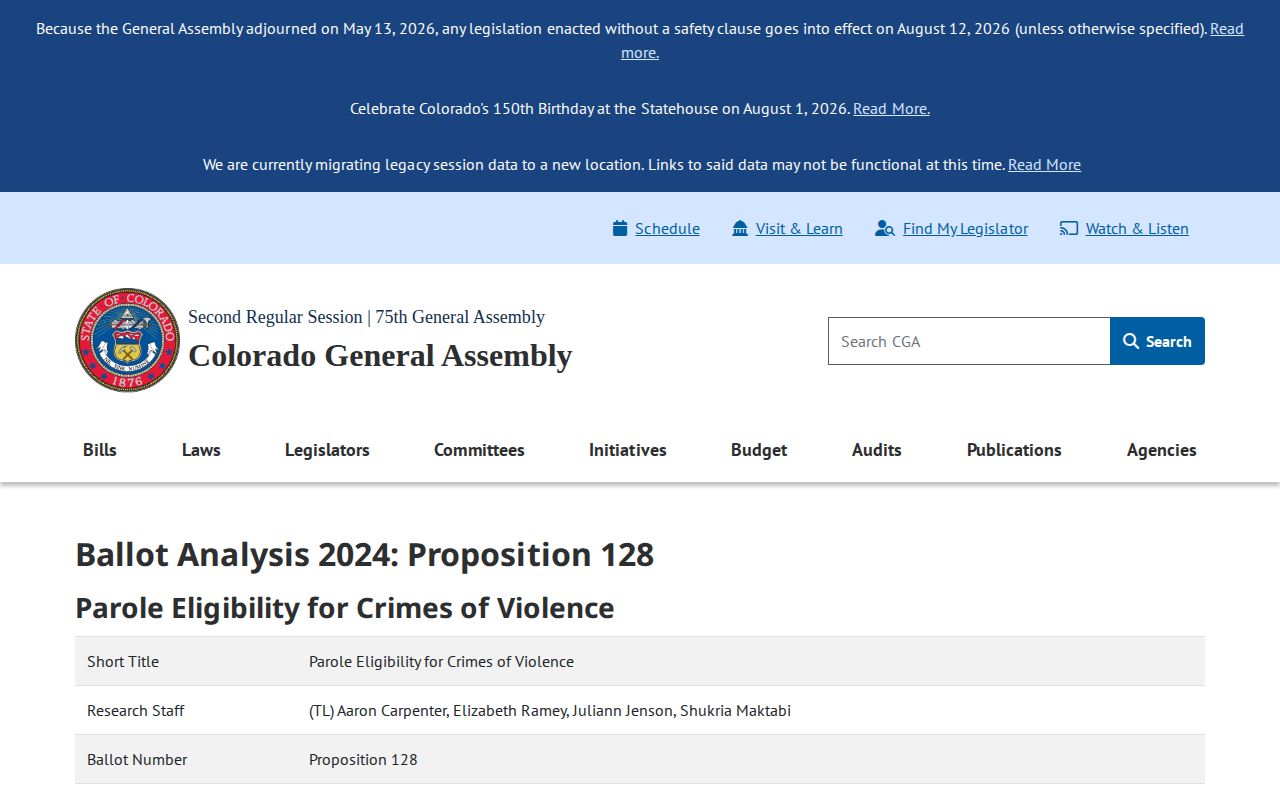Open the Audits menu

click(x=877, y=450)
